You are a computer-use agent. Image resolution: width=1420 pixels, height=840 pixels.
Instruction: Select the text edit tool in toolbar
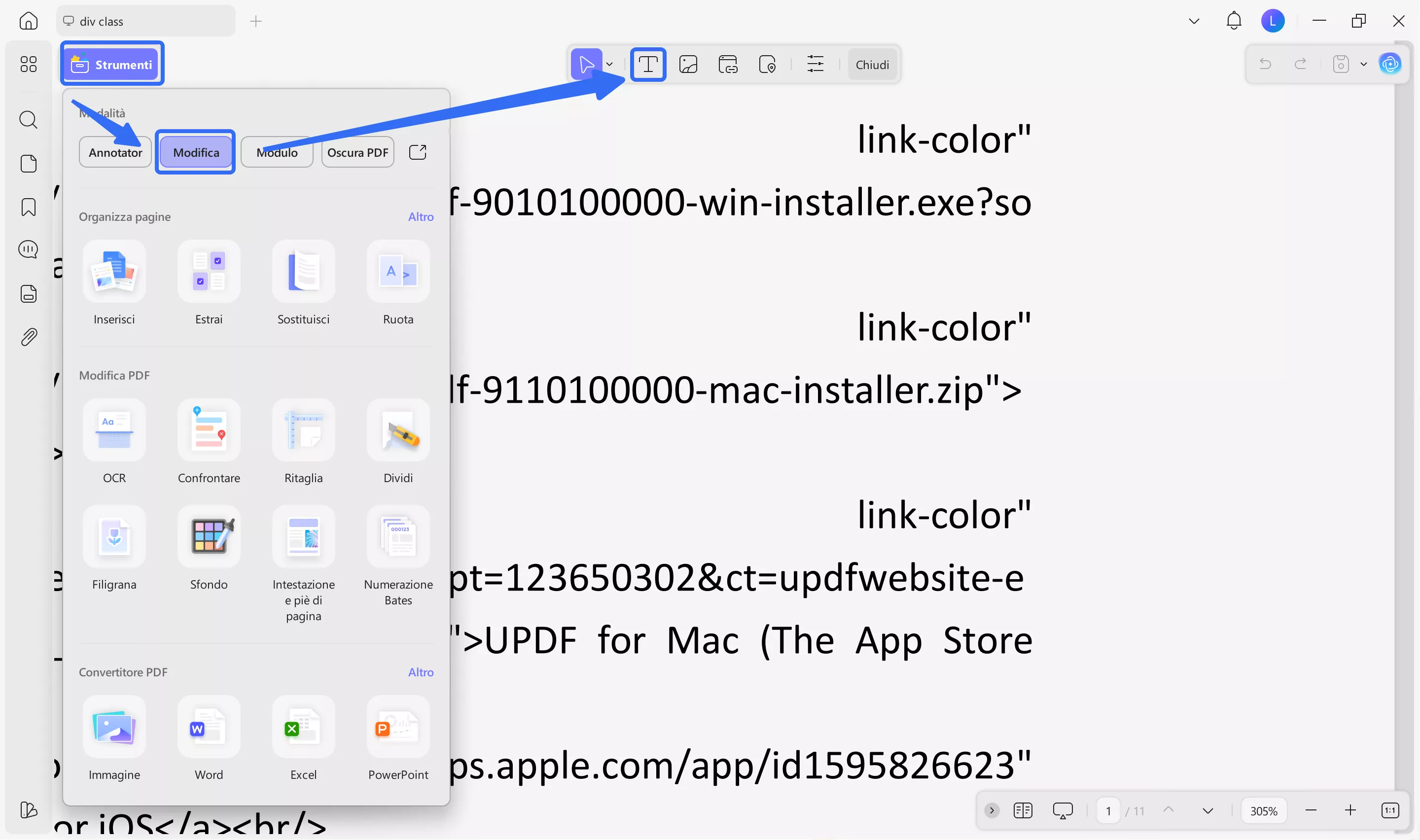(x=647, y=65)
